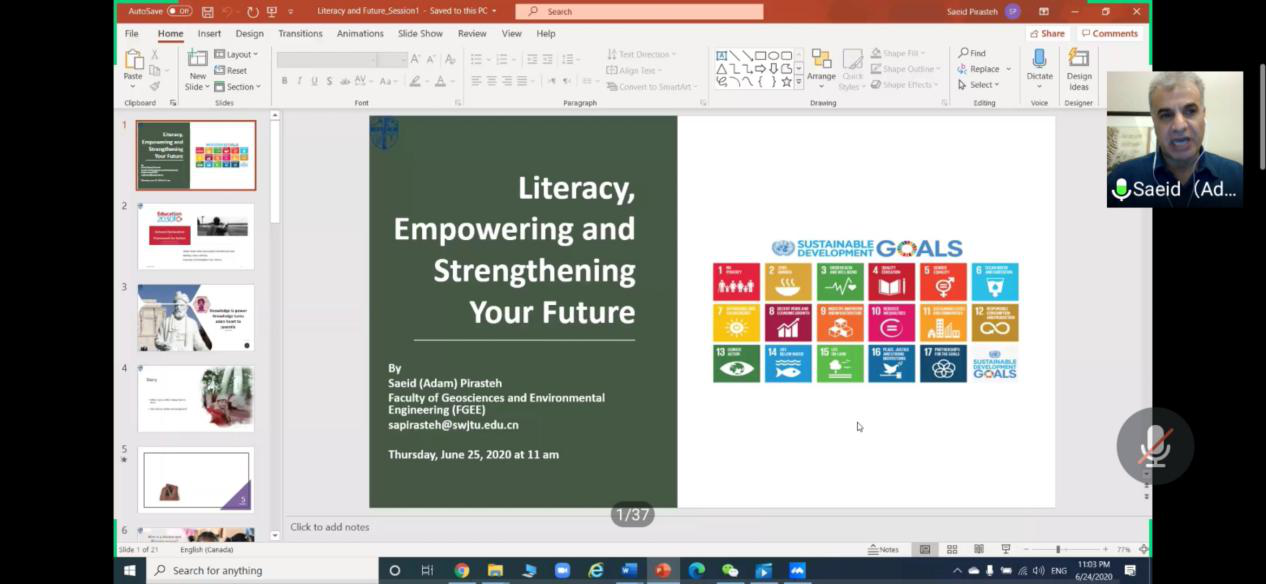Image resolution: width=1266 pixels, height=584 pixels.
Task: Open the Transitions tab
Action: (300, 33)
